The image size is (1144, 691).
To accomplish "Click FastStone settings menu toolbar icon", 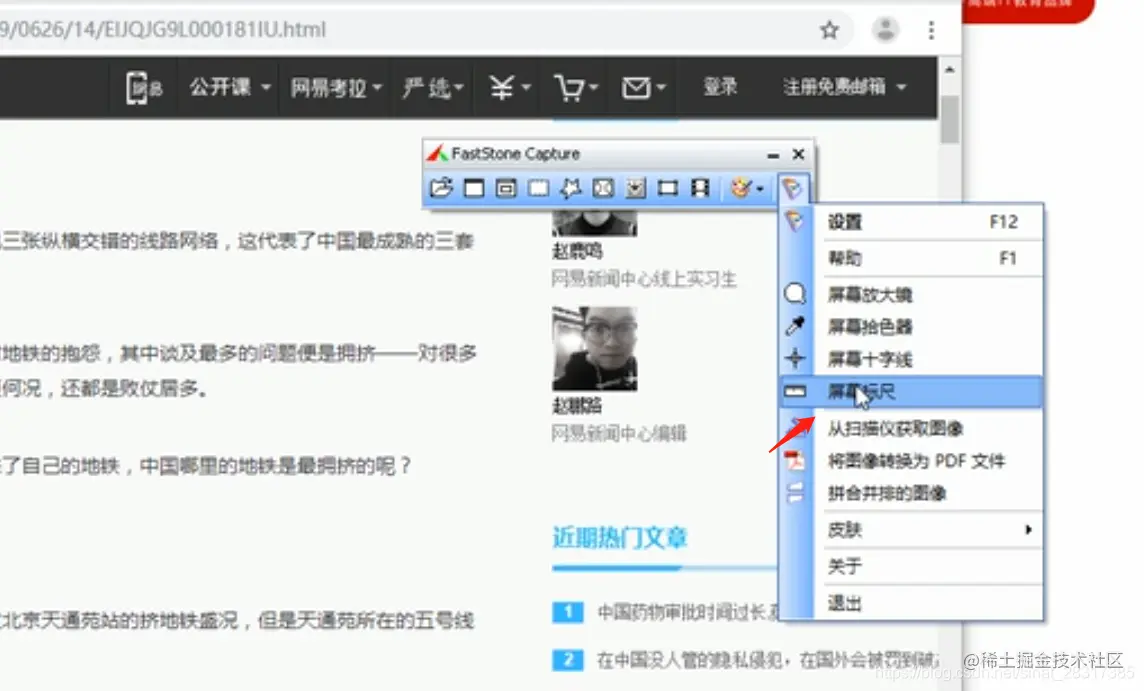I will click(x=792, y=189).
